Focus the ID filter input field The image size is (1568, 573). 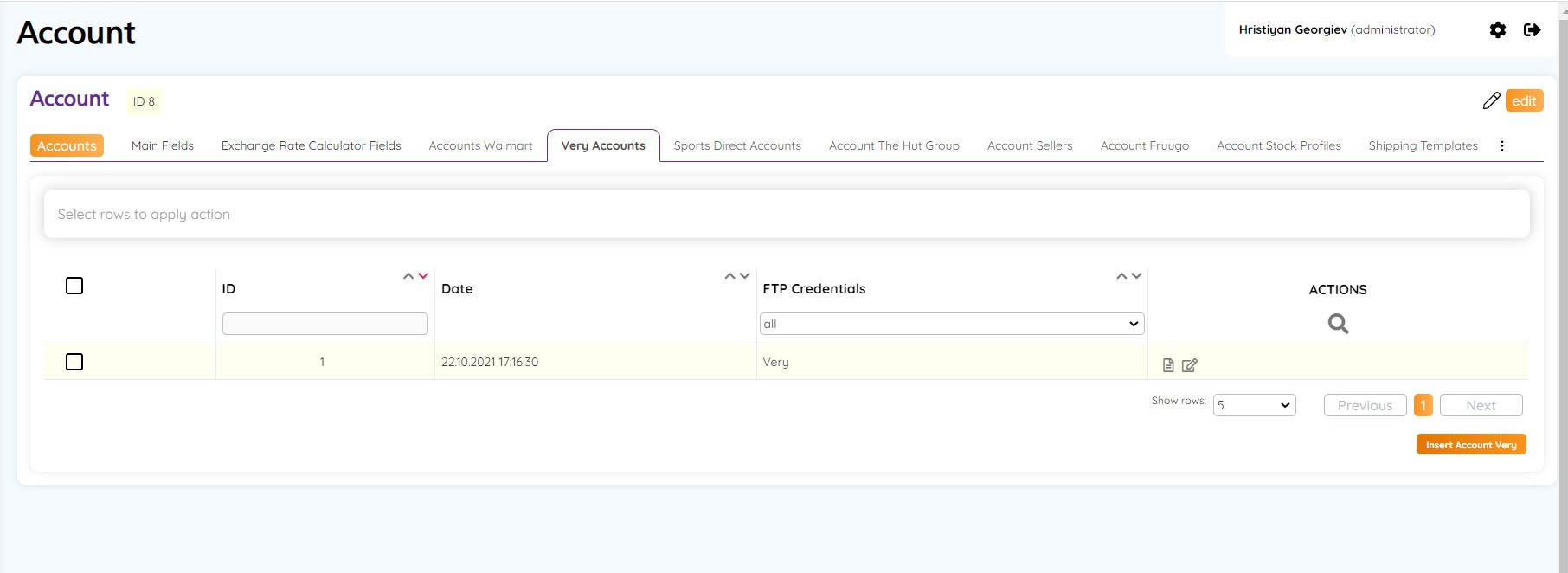point(325,324)
